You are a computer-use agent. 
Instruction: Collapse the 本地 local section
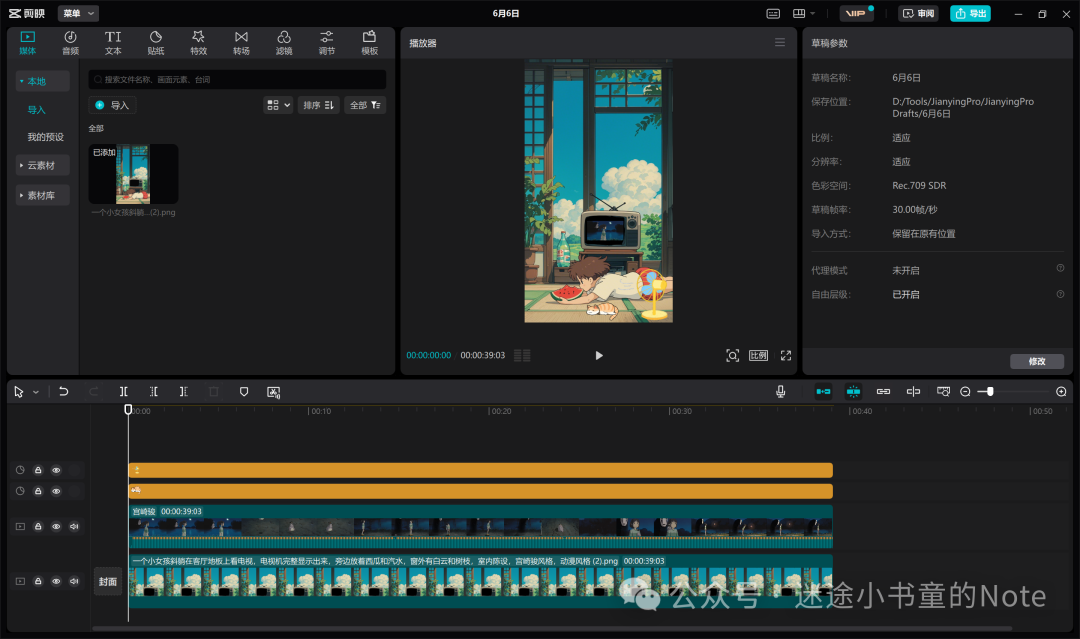pos(42,81)
